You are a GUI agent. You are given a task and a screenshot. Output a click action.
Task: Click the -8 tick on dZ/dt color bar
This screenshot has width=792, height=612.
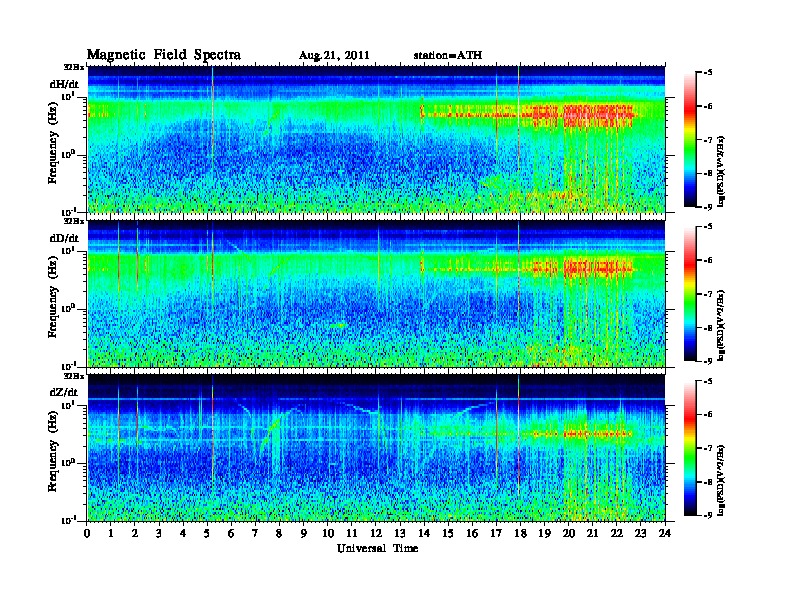point(708,482)
